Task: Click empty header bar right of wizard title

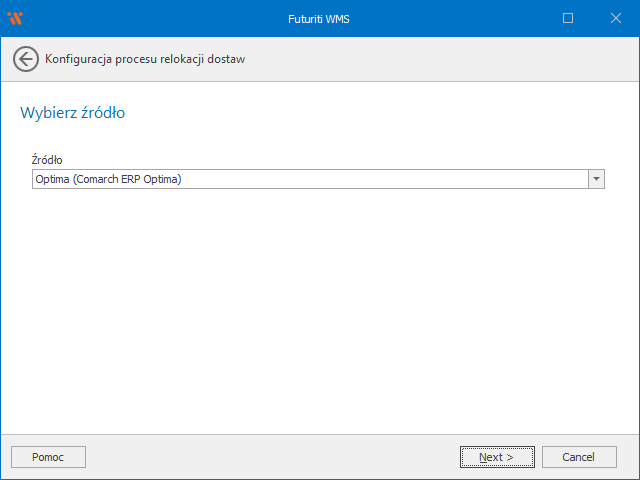Action: (440, 59)
